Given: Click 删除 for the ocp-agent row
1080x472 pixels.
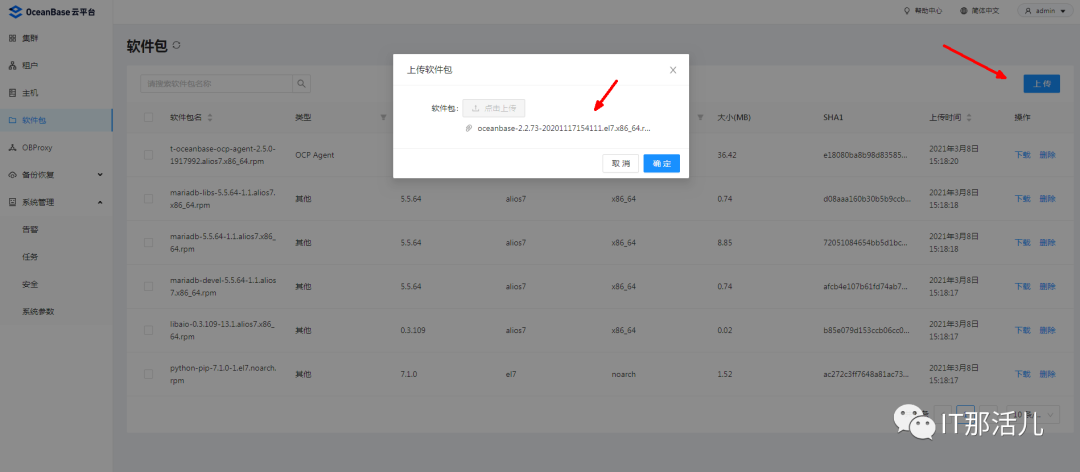Looking at the screenshot, I should click(1047, 155).
